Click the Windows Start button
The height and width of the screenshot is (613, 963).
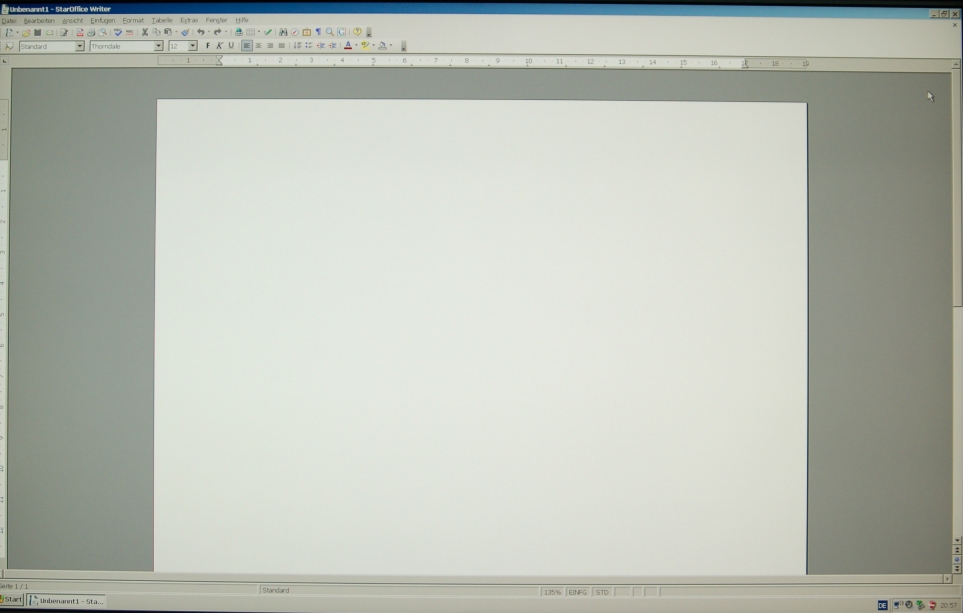click(12, 600)
